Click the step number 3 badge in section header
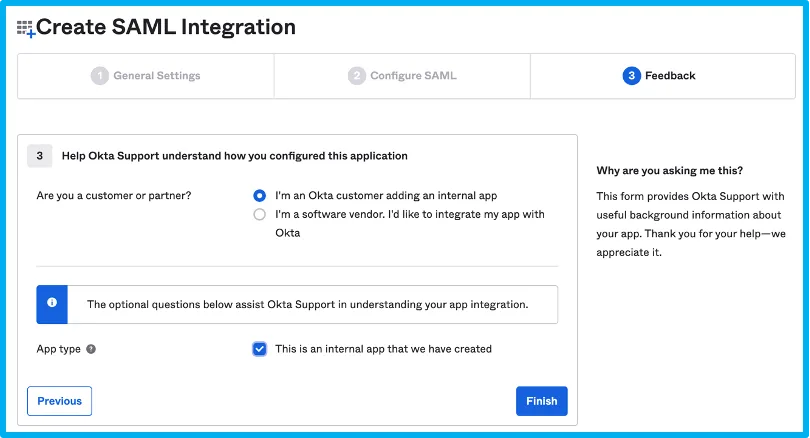 (x=40, y=156)
